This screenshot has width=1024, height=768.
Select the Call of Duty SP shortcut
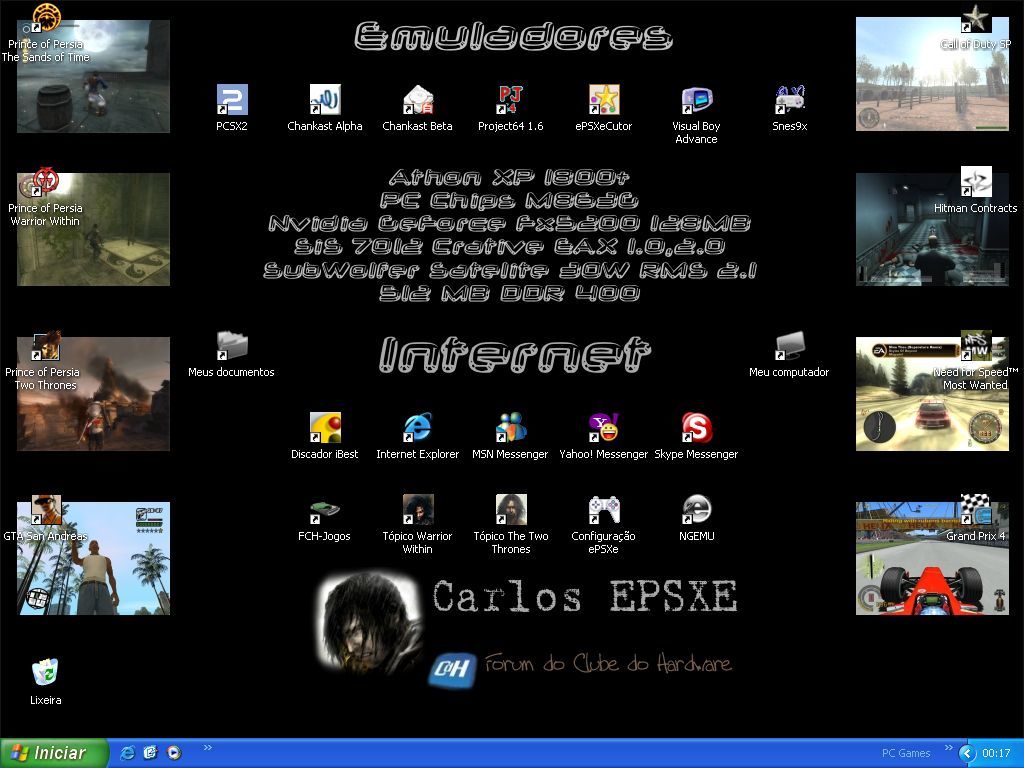(976, 18)
